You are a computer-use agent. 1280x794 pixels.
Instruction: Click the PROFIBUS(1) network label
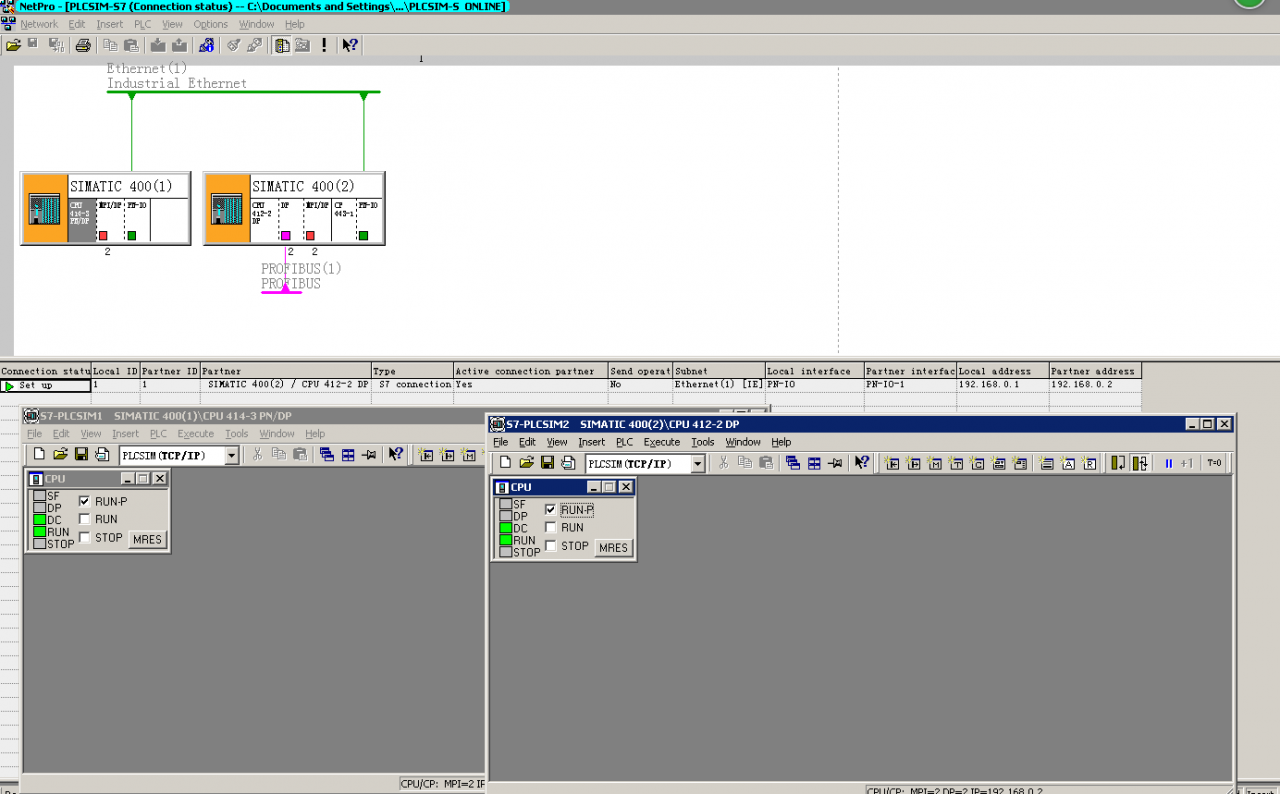301,269
